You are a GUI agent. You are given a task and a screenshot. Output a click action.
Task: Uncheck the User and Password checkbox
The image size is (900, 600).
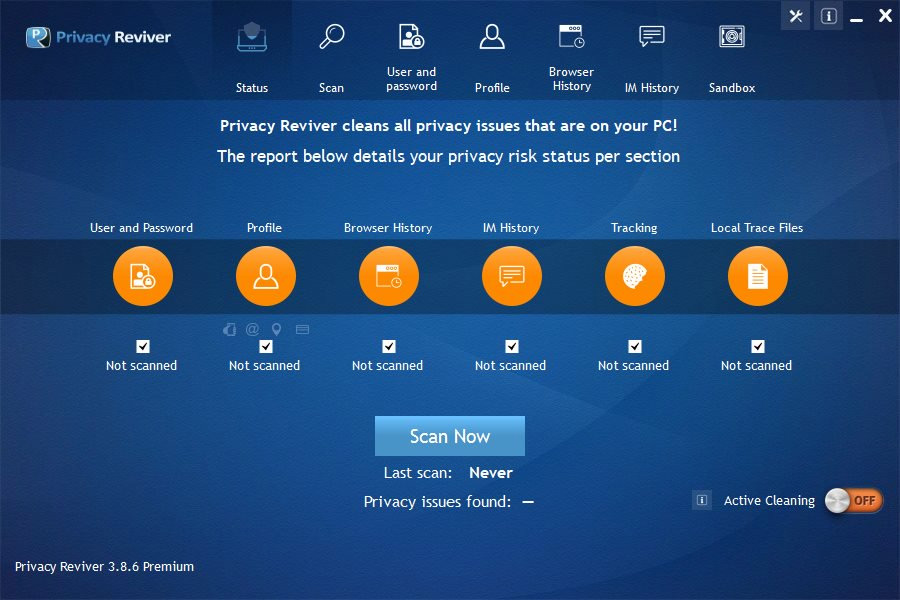[x=143, y=346]
